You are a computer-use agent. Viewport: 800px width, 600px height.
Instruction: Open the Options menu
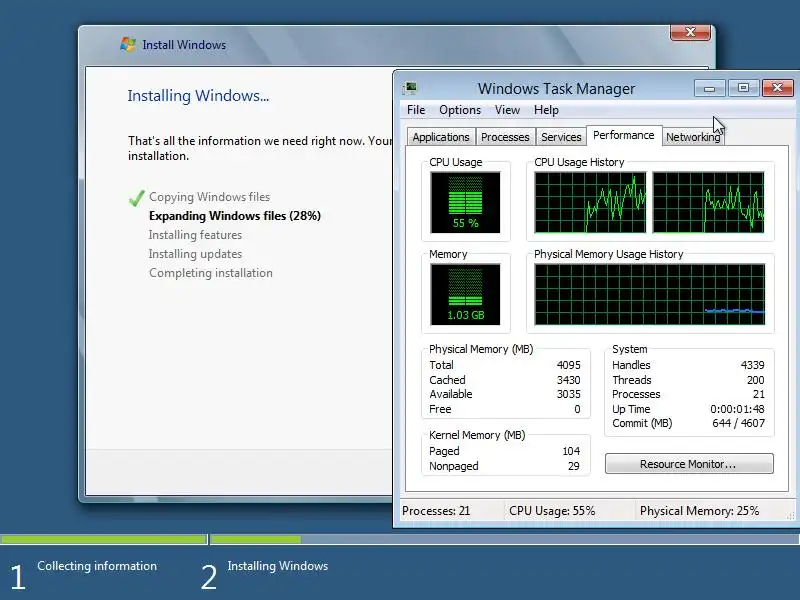pos(460,110)
